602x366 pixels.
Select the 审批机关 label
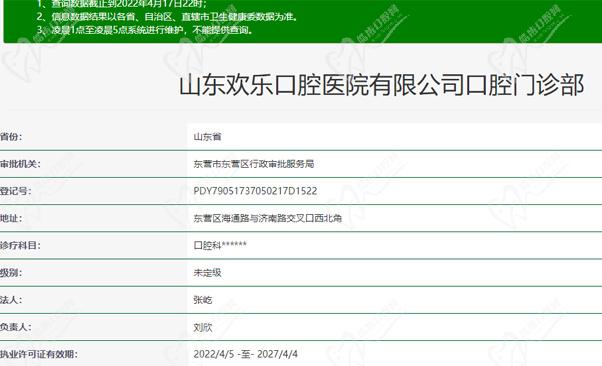pos(20,164)
